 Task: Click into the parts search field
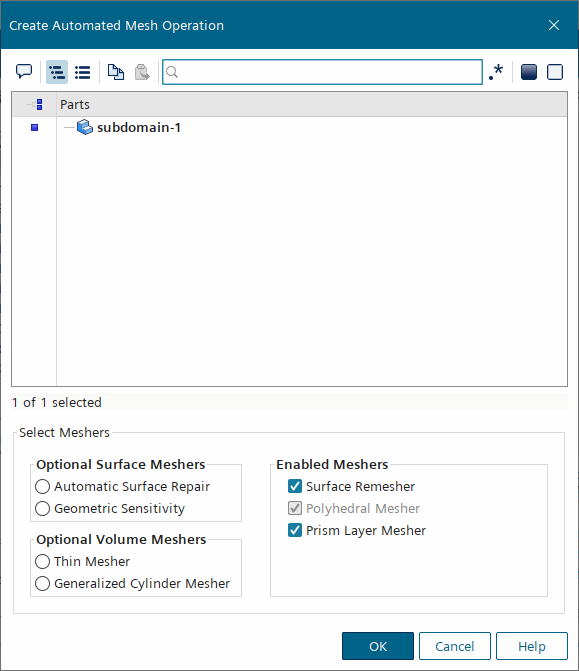click(x=322, y=72)
